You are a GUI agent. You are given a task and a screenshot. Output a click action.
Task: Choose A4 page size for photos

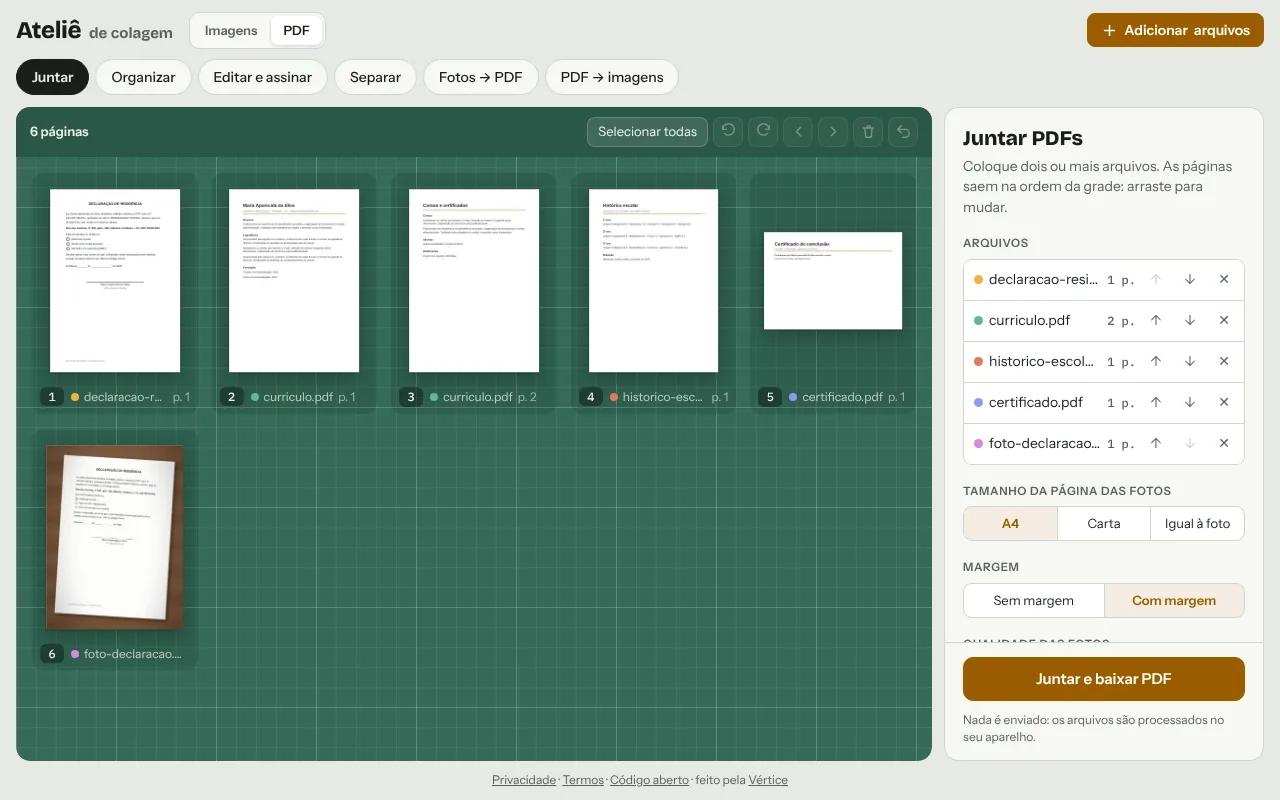point(1010,523)
